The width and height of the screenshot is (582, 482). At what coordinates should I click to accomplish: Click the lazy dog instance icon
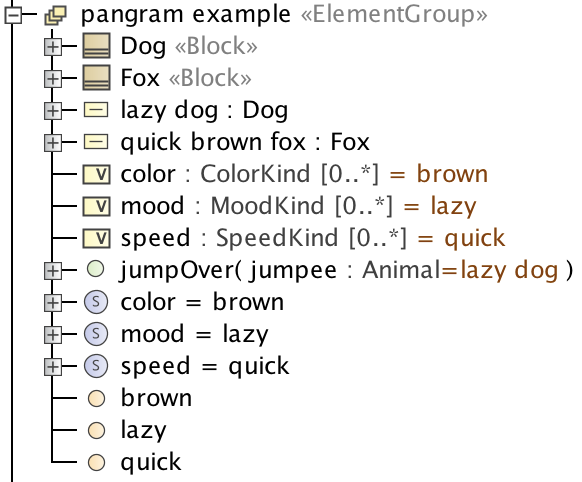[x=96, y=110]
